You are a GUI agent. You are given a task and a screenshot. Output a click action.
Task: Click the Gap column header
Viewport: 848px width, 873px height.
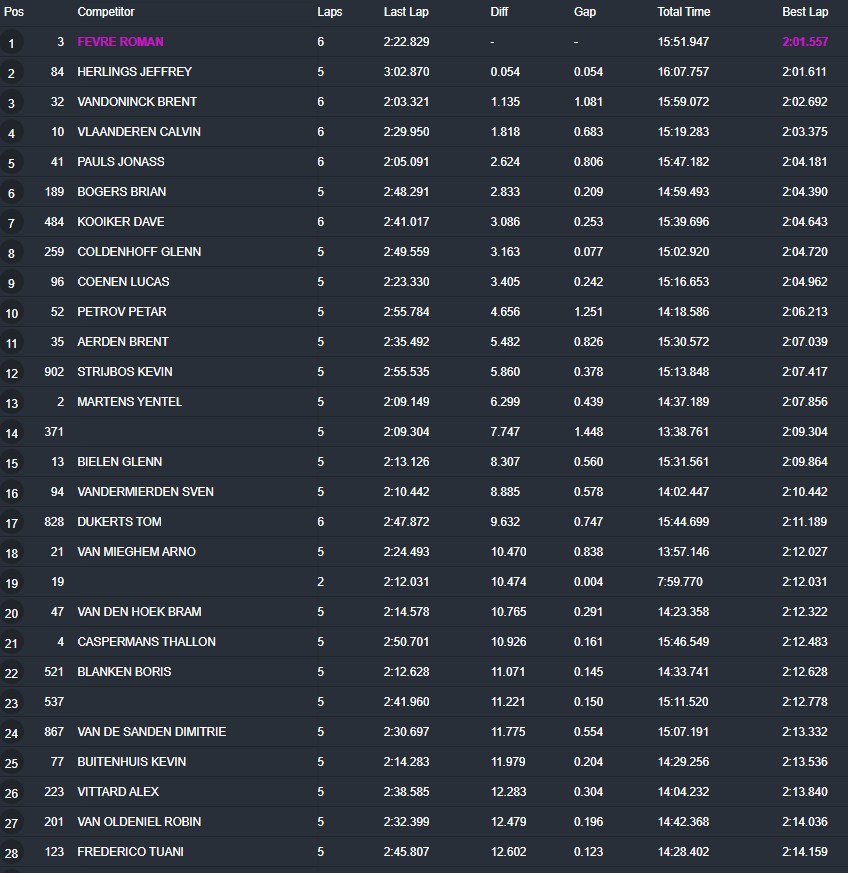coord(584,12)
